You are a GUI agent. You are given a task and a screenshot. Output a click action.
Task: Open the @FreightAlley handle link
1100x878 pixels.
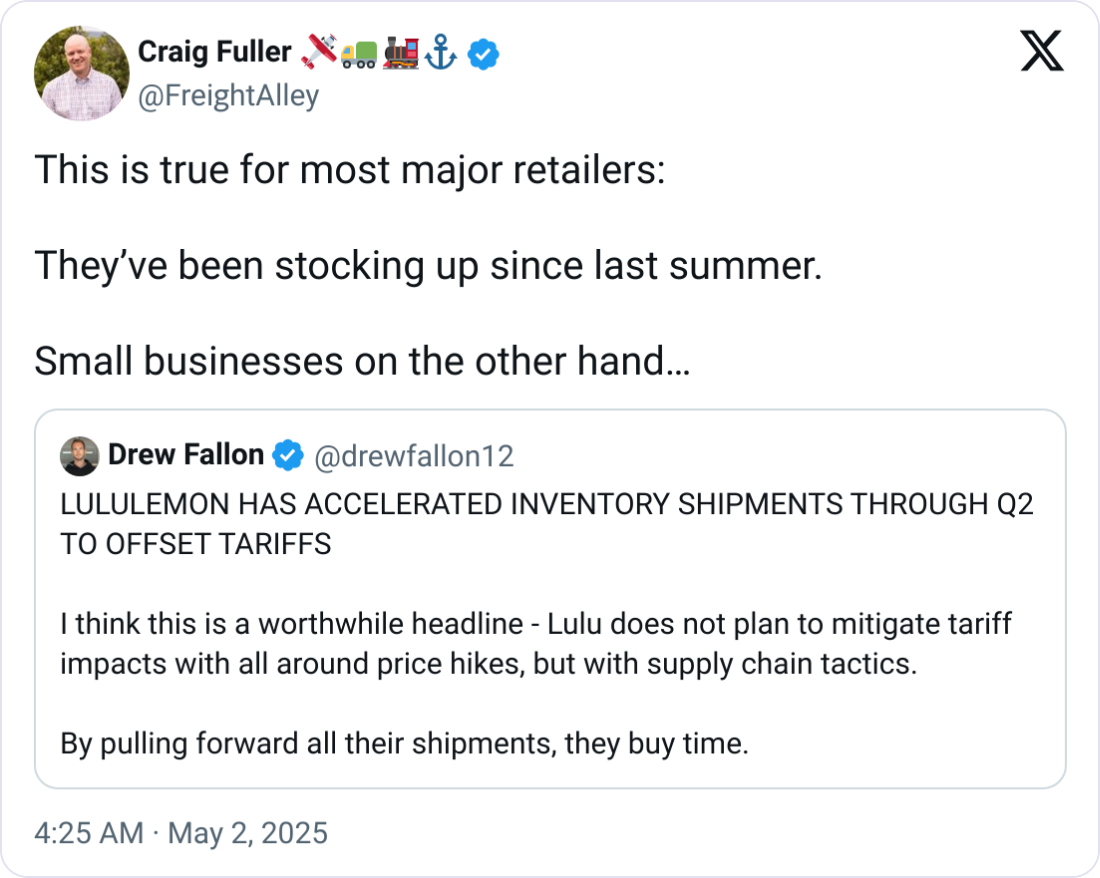228,96
